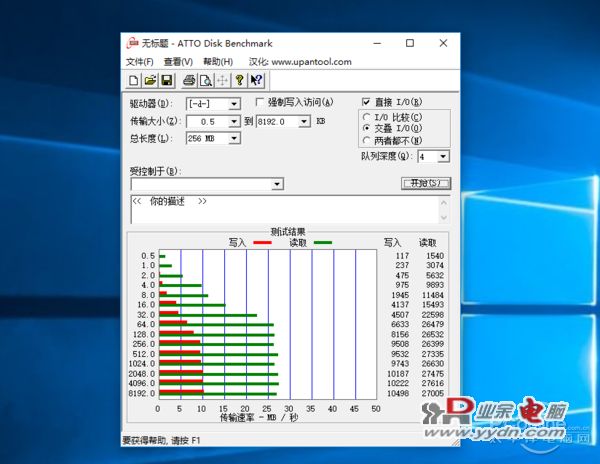Select the 交叠 I/O(O) radio button
This screenshot has width=600, height=464.
[367, 128]
